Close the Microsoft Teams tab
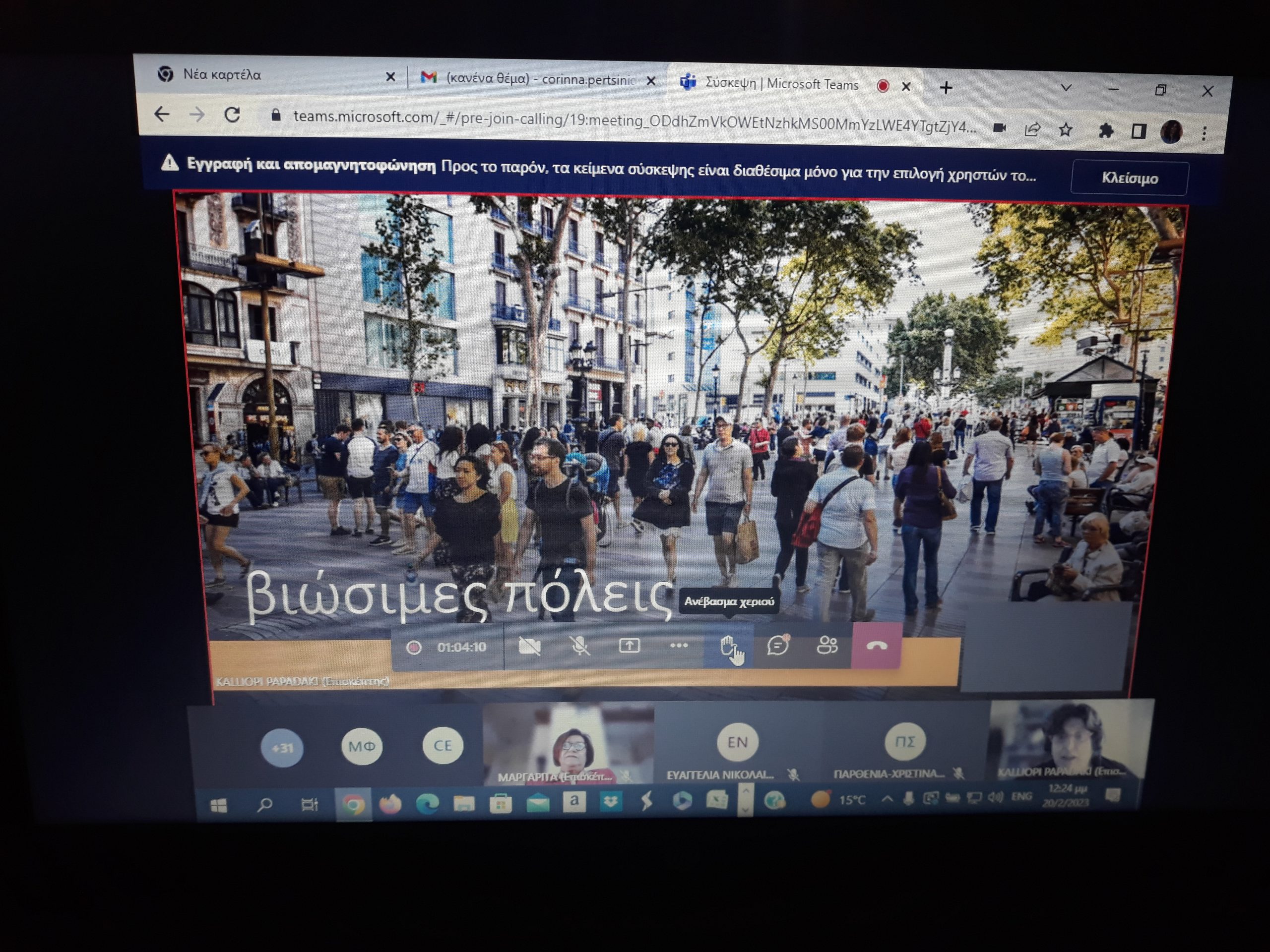 point(906,86)
